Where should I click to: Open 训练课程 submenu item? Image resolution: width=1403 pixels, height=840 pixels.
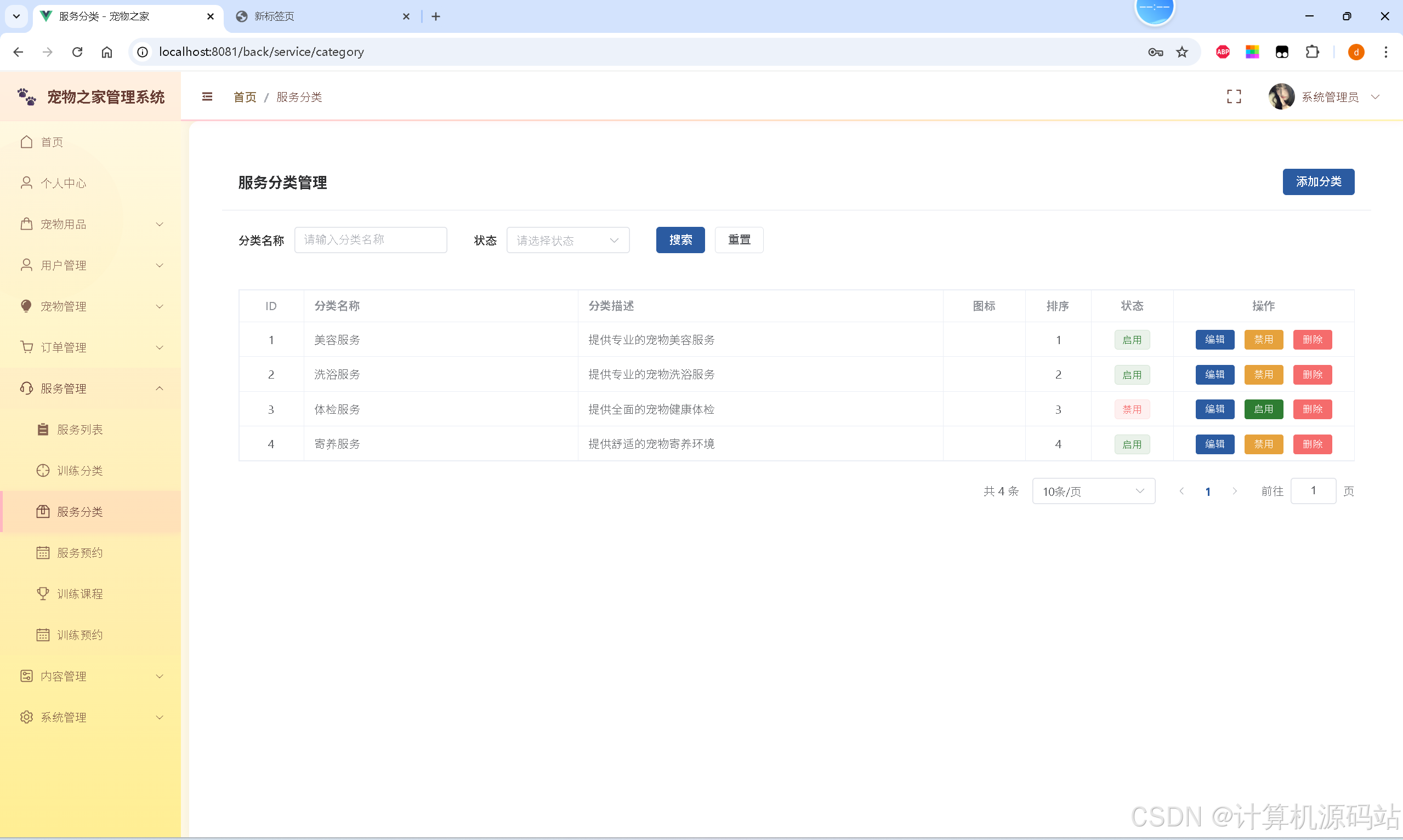click(x=90, y=594)
